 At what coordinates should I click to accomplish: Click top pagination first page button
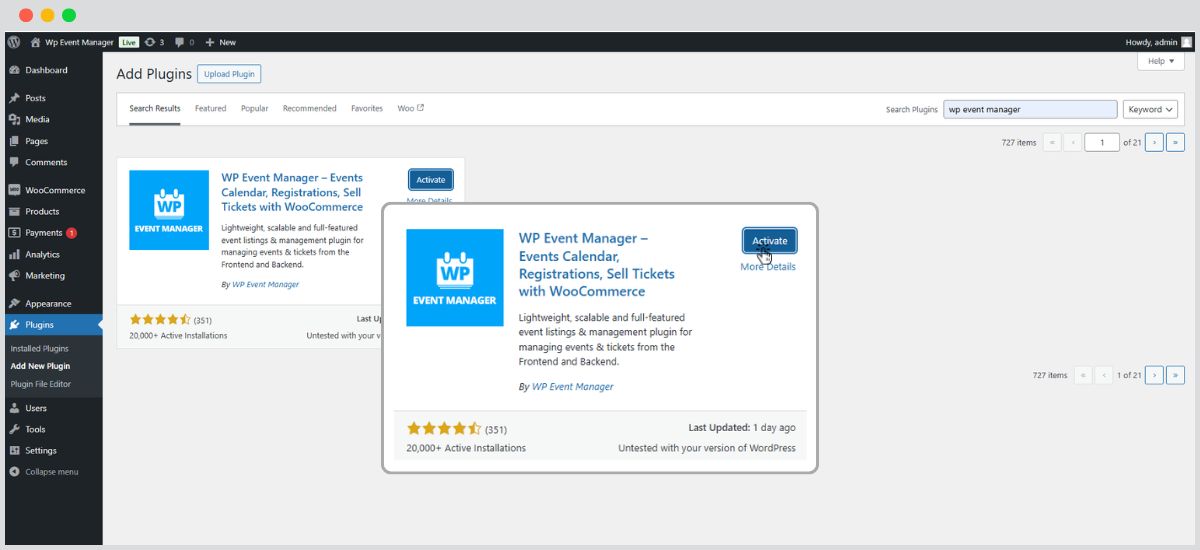click(1052, 142)
